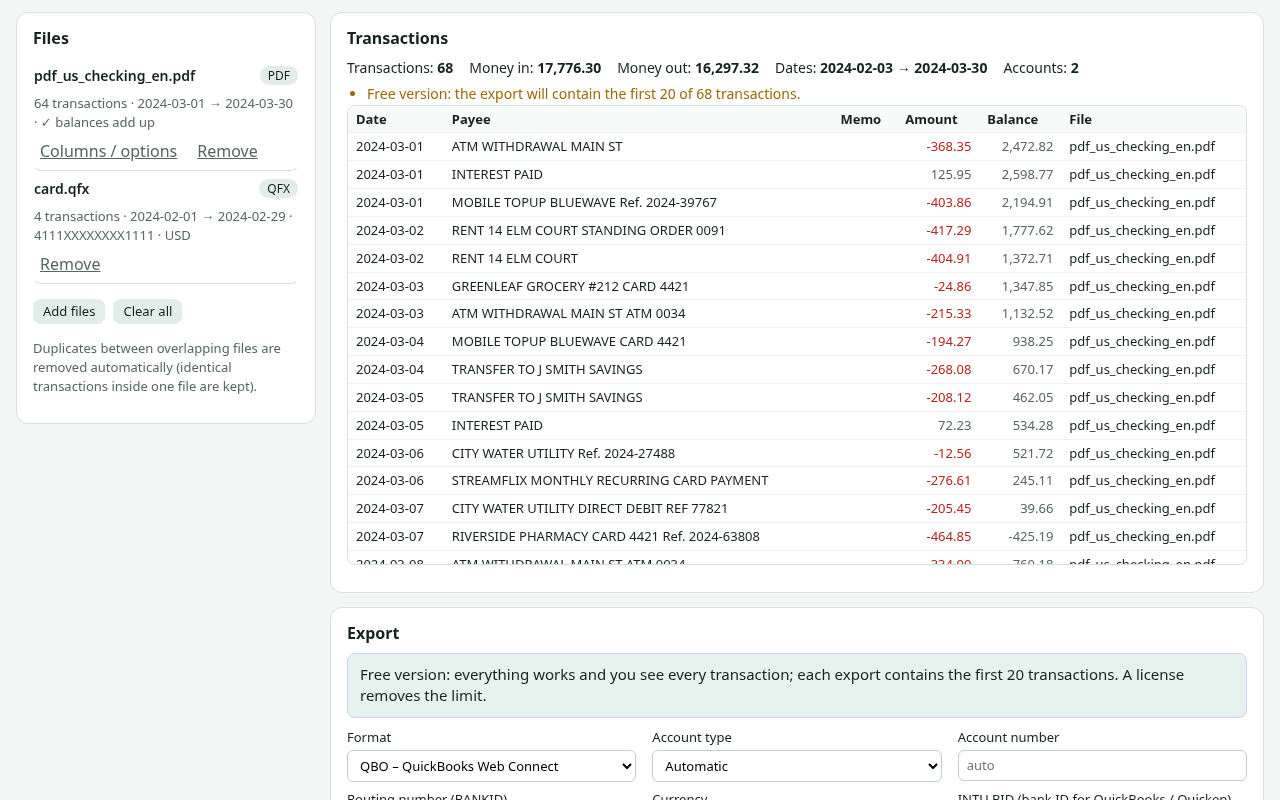This screenshot has height=800, width=1280.
Task: Select the STREAMFLIX MONTHLY RECURRING CARD PAYMENT row
Action: [797, 481]
